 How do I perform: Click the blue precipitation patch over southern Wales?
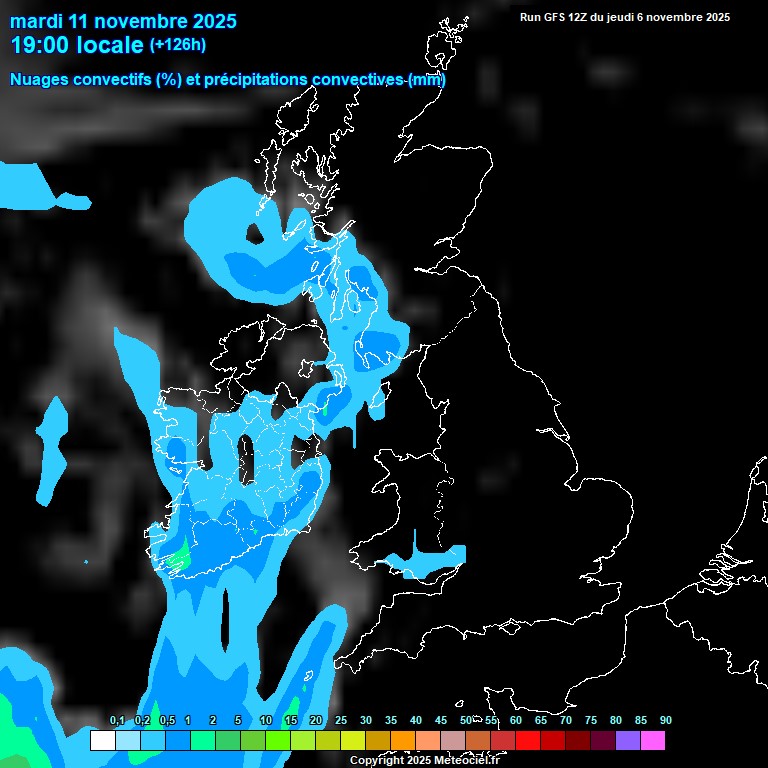430,560
